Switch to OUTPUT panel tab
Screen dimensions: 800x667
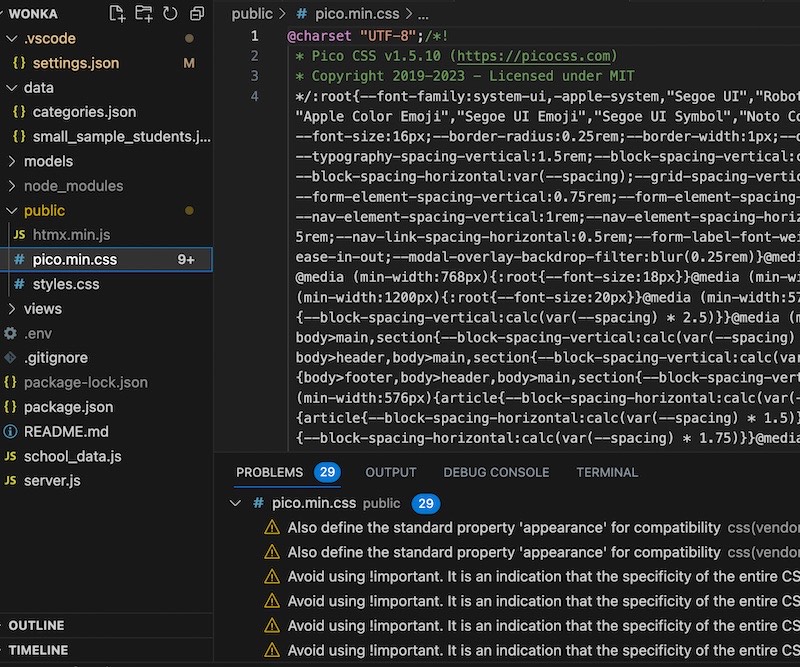(391, 473)
